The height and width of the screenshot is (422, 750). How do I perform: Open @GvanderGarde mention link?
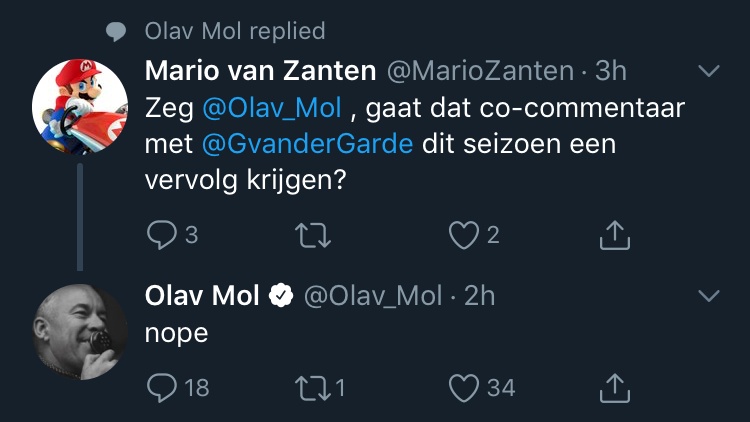click(307, 145)
